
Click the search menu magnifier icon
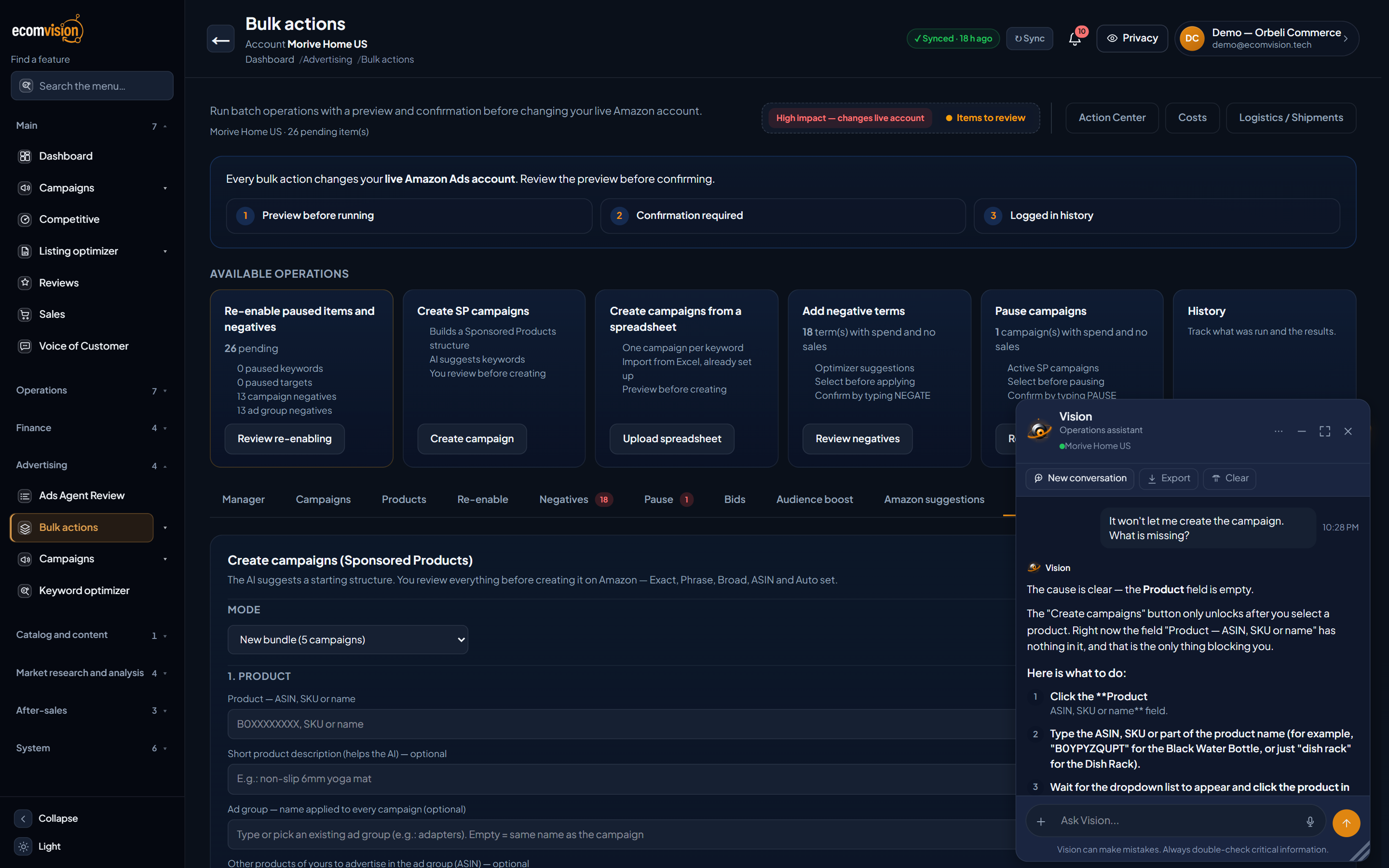click(x=27, y=85)
